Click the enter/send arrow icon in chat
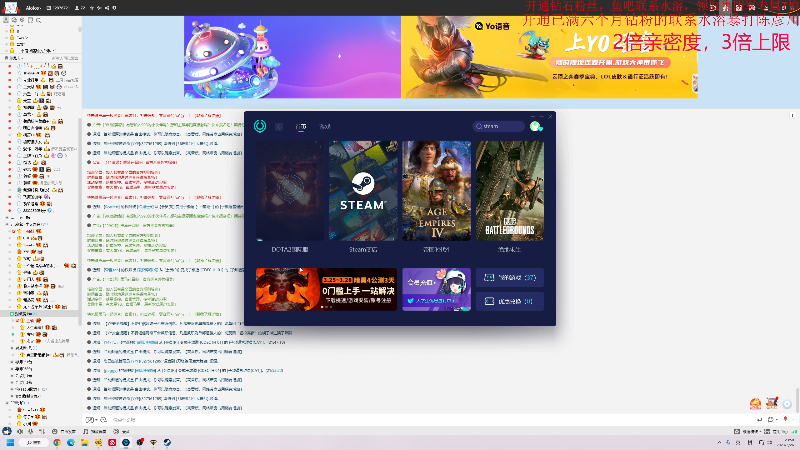The image size is (800, 450). pos(760,419)
